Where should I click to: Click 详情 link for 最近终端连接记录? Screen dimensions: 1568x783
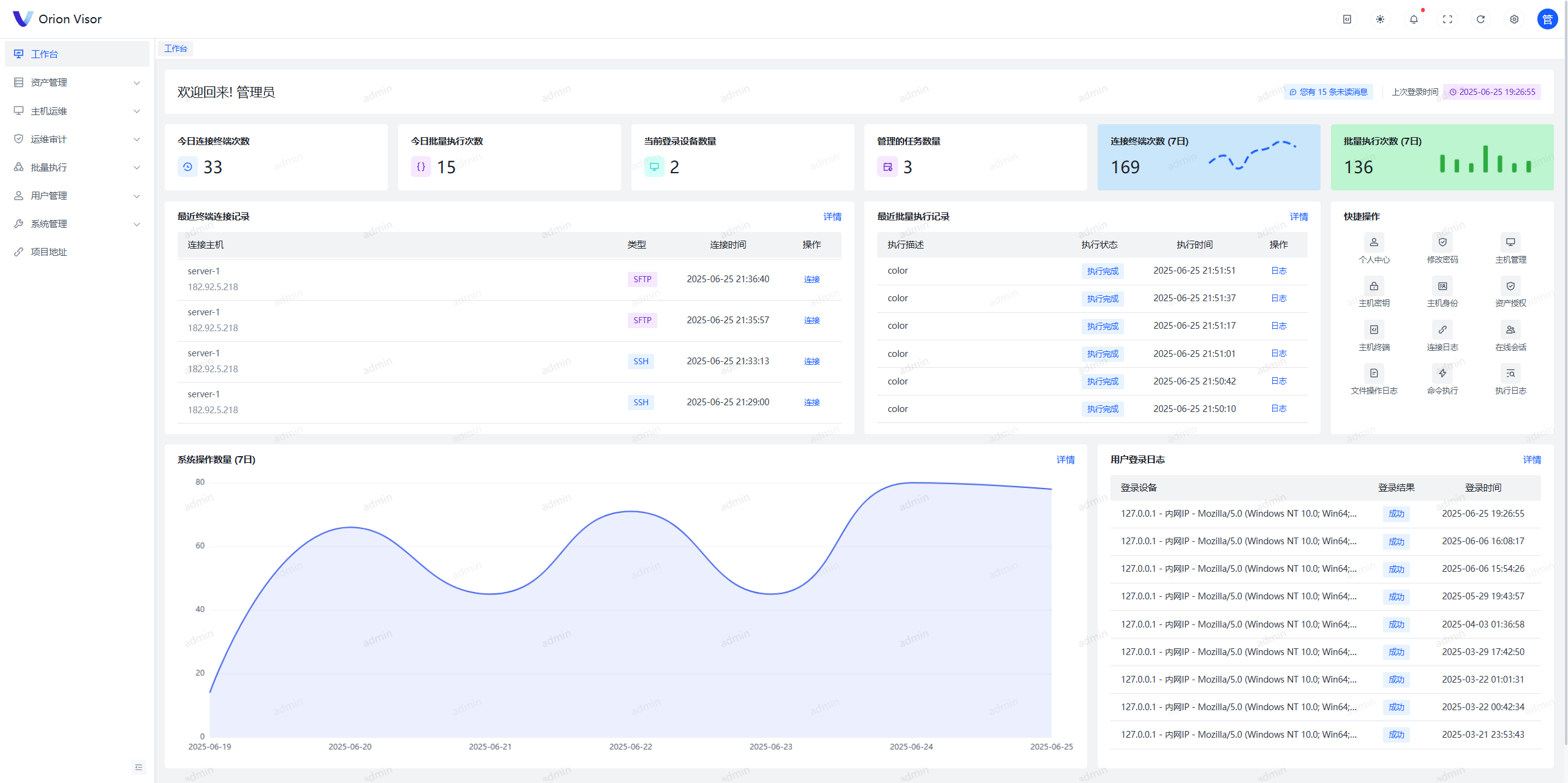pyautogui.click(x=832, y=217)
